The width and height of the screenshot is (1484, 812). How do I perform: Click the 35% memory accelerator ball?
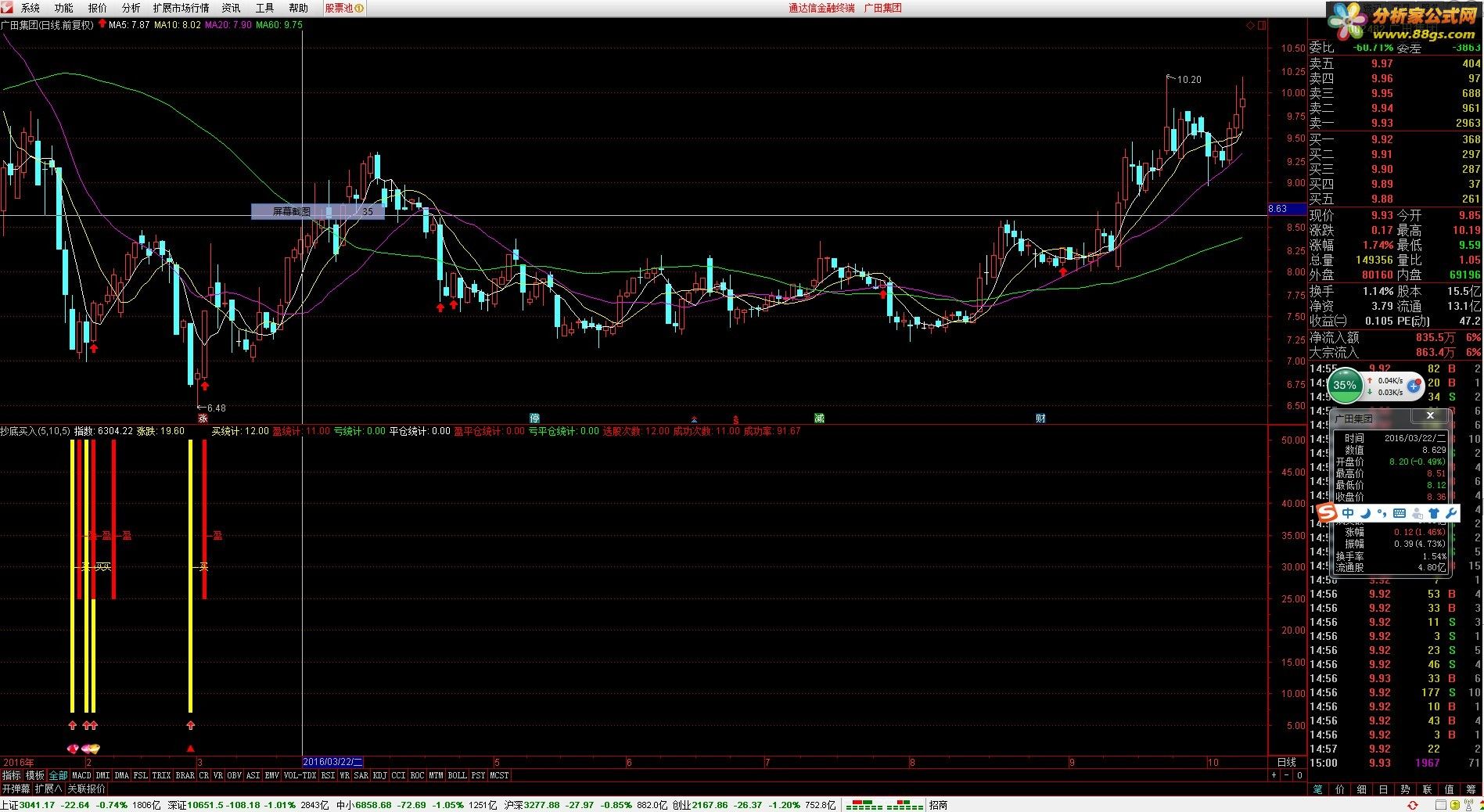point(1345,385)
